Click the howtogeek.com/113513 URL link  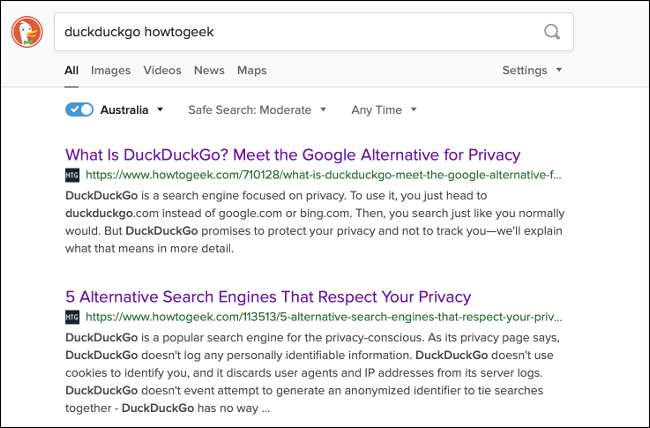pos(323,317)
